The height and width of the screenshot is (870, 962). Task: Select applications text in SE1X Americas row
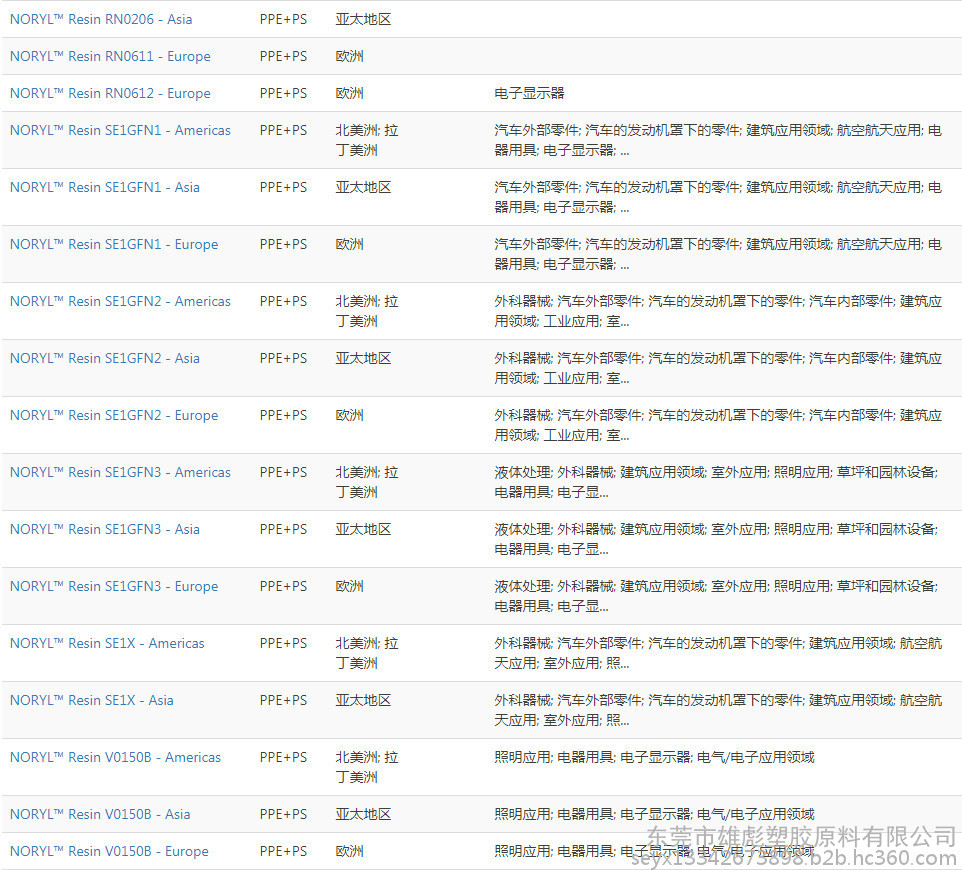718,654
